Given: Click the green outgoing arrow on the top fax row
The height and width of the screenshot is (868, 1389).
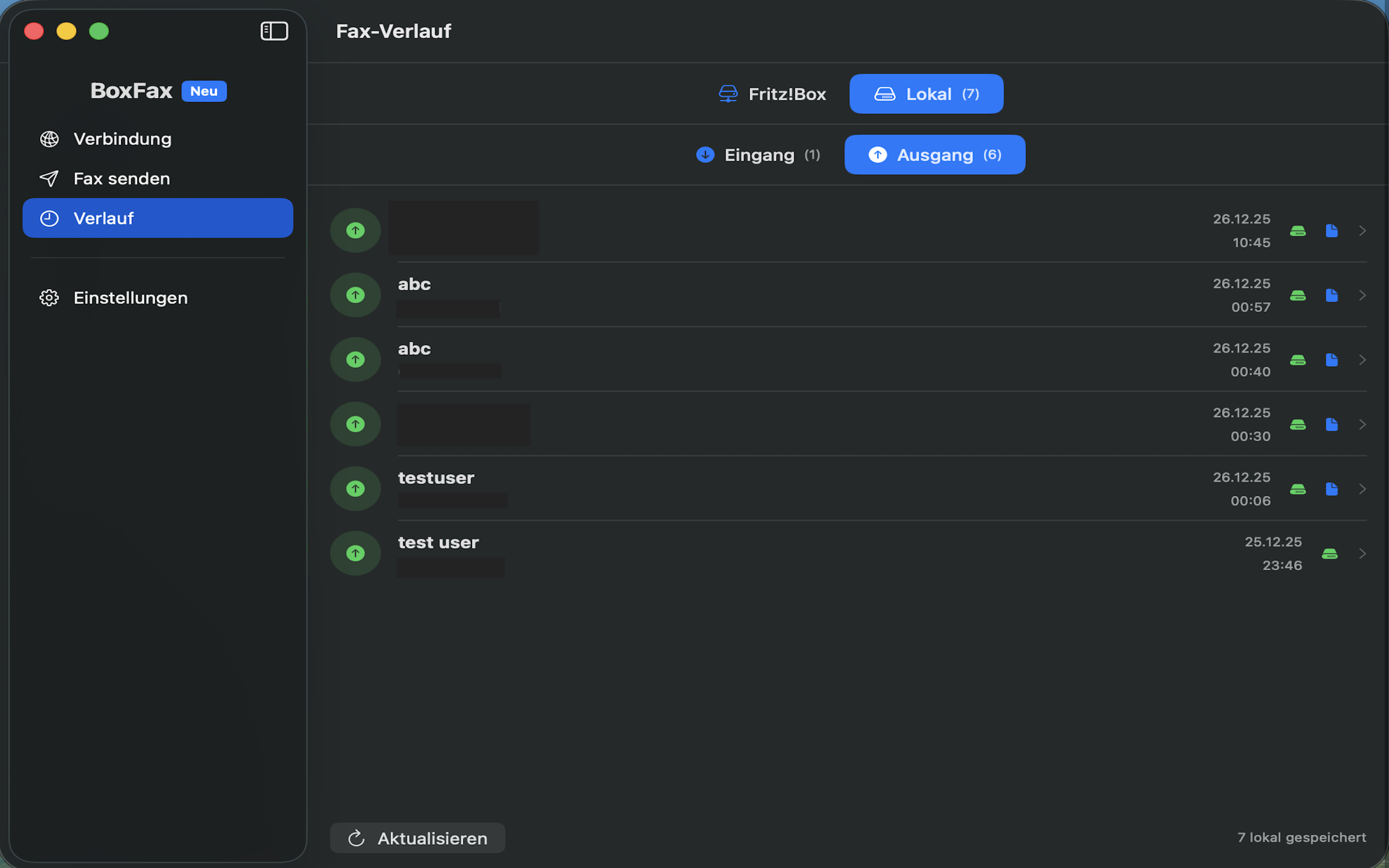Looking at the screenshot, I should pos(355,230).
